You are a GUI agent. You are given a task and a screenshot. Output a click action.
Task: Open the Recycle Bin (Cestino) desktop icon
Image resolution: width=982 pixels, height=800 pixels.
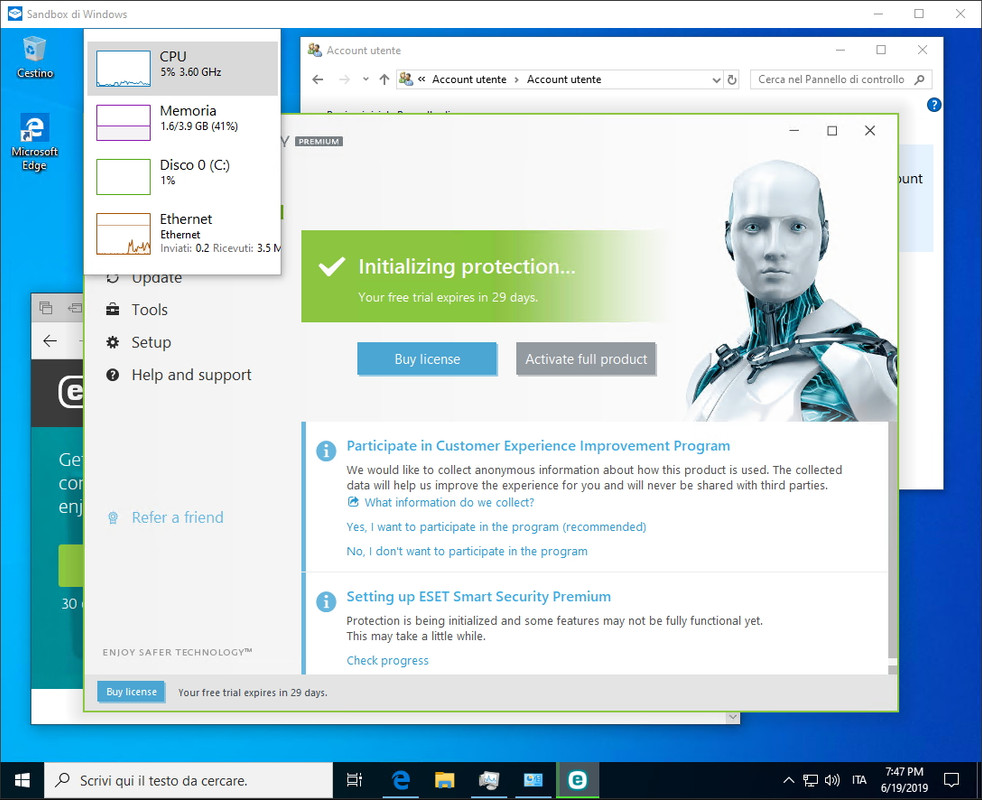34,57
